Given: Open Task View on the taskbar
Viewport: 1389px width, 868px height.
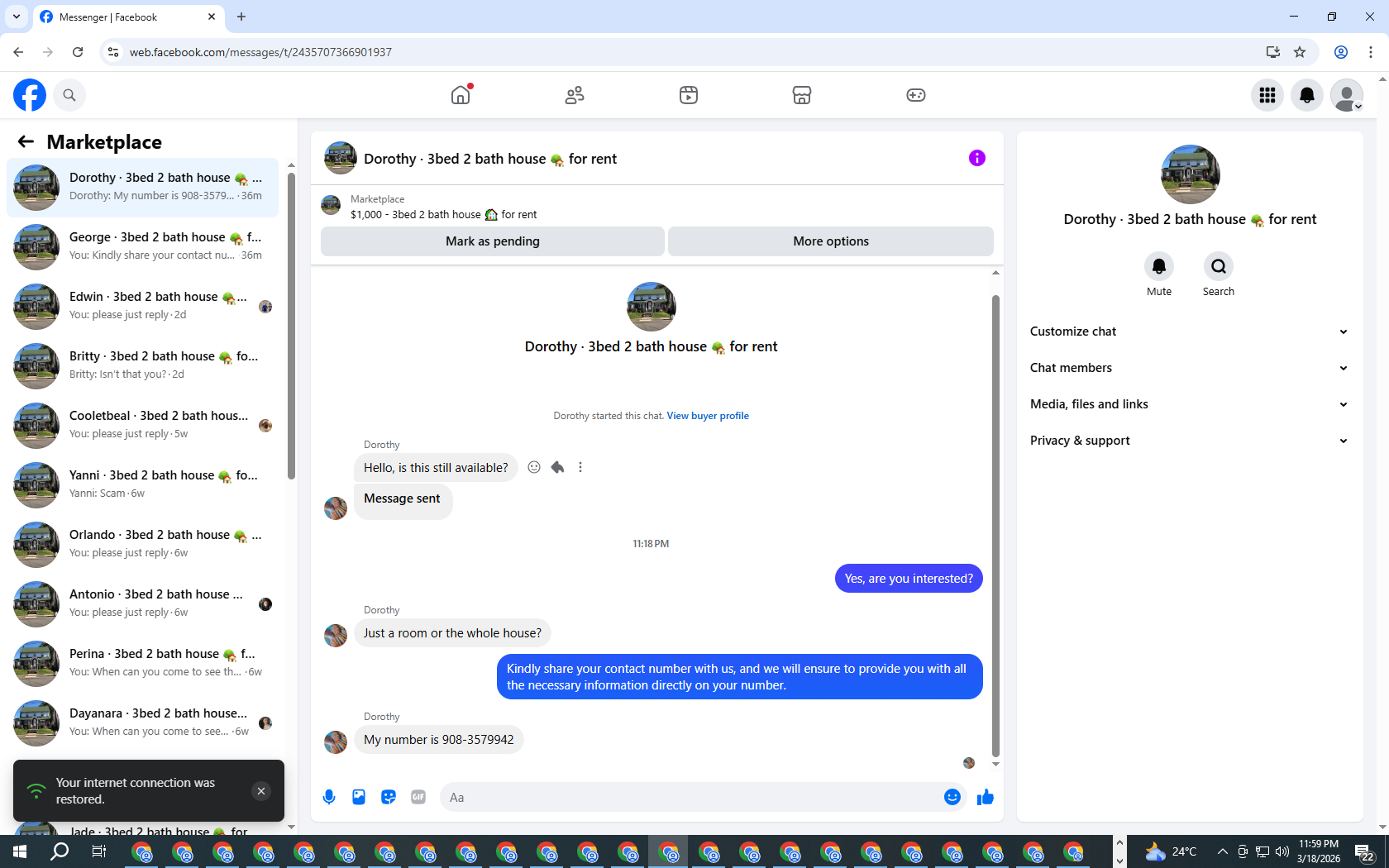Looking at the screenshot, I should click(98, 851).
